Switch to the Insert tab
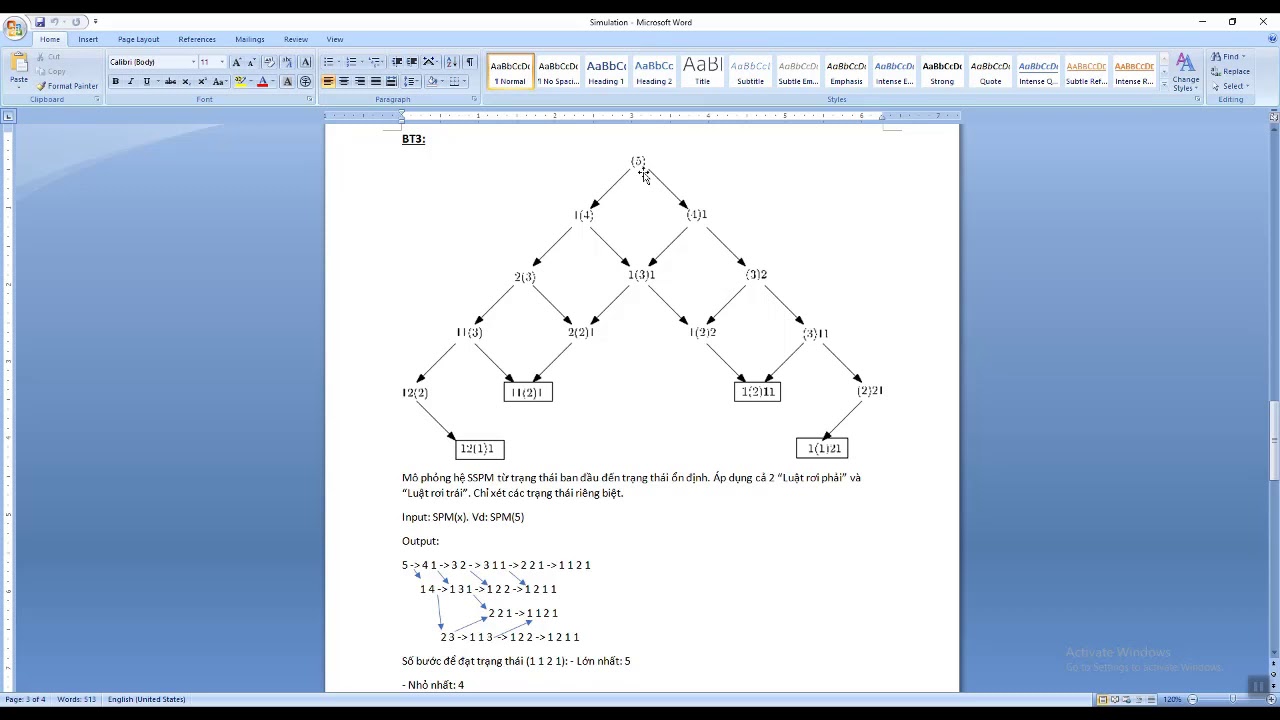This screenshot has height=720, width=1280. click(x=88, y=39)
